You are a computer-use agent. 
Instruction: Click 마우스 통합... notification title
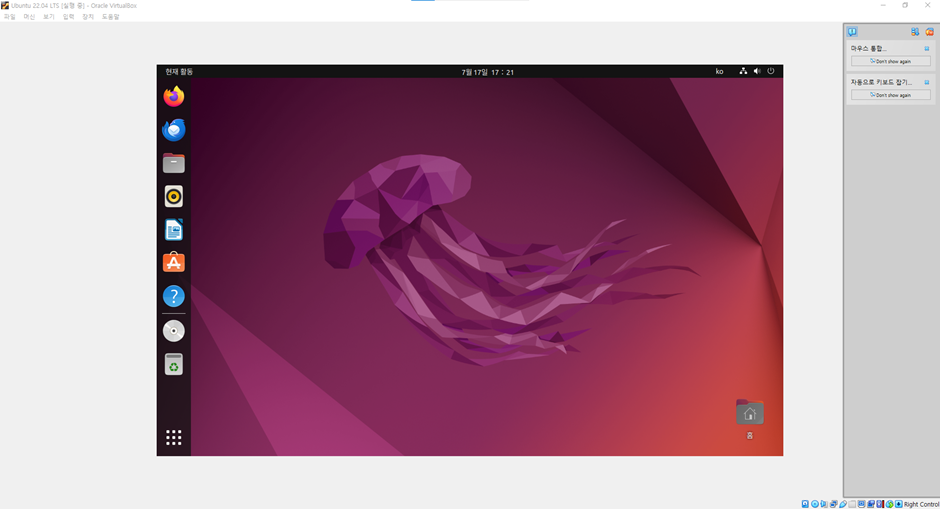pyautogui.click(x=868, y=49)
